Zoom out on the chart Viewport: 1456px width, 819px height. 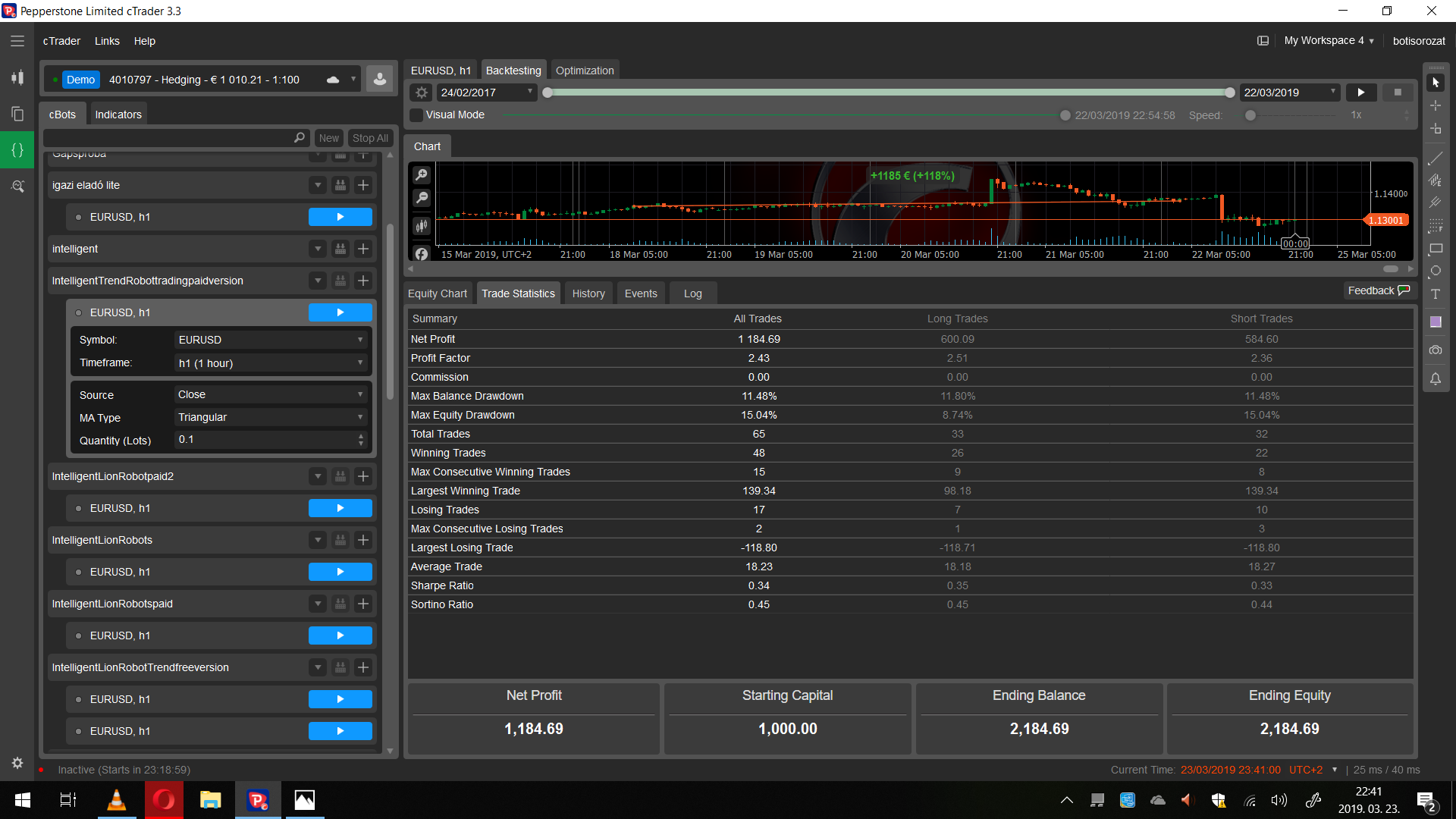point(422,198)
